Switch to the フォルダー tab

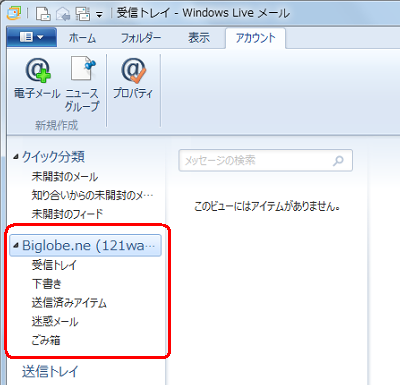(x=141, y=38)
